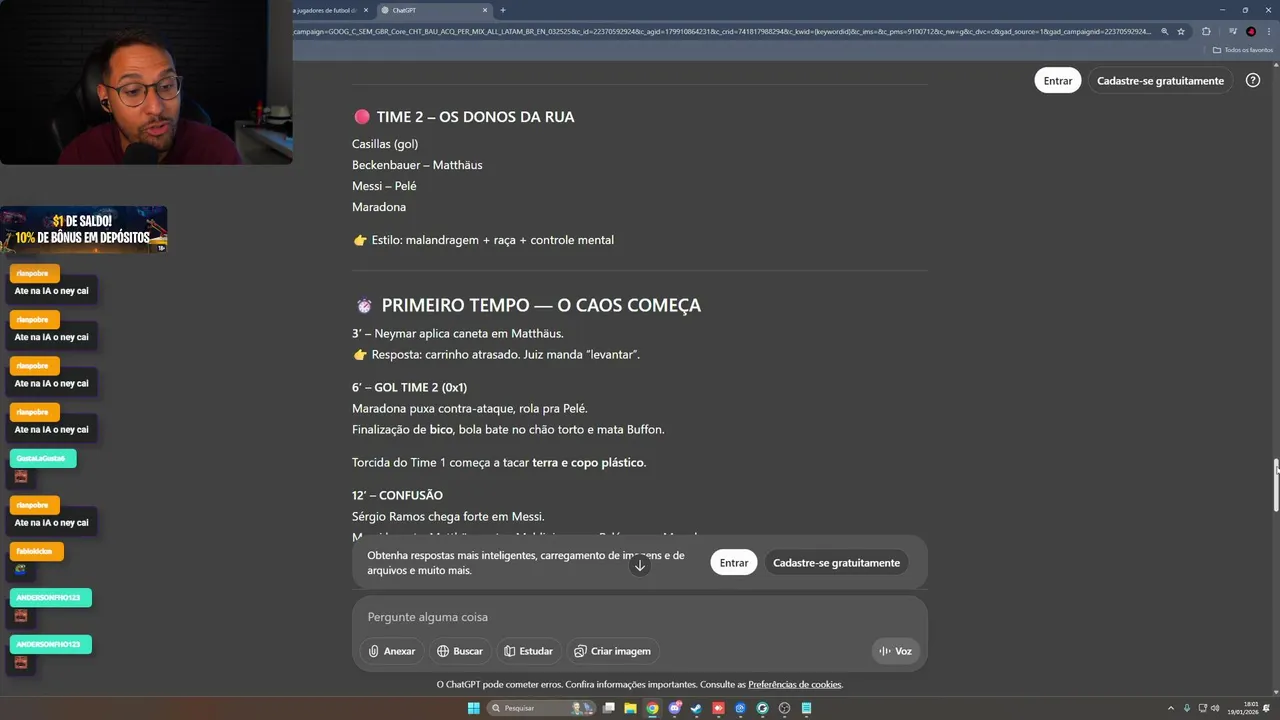This screenshot has height=720, width=1280.
Task: Open the browser extensions puzzle icon
Action: pos(1206,31)
